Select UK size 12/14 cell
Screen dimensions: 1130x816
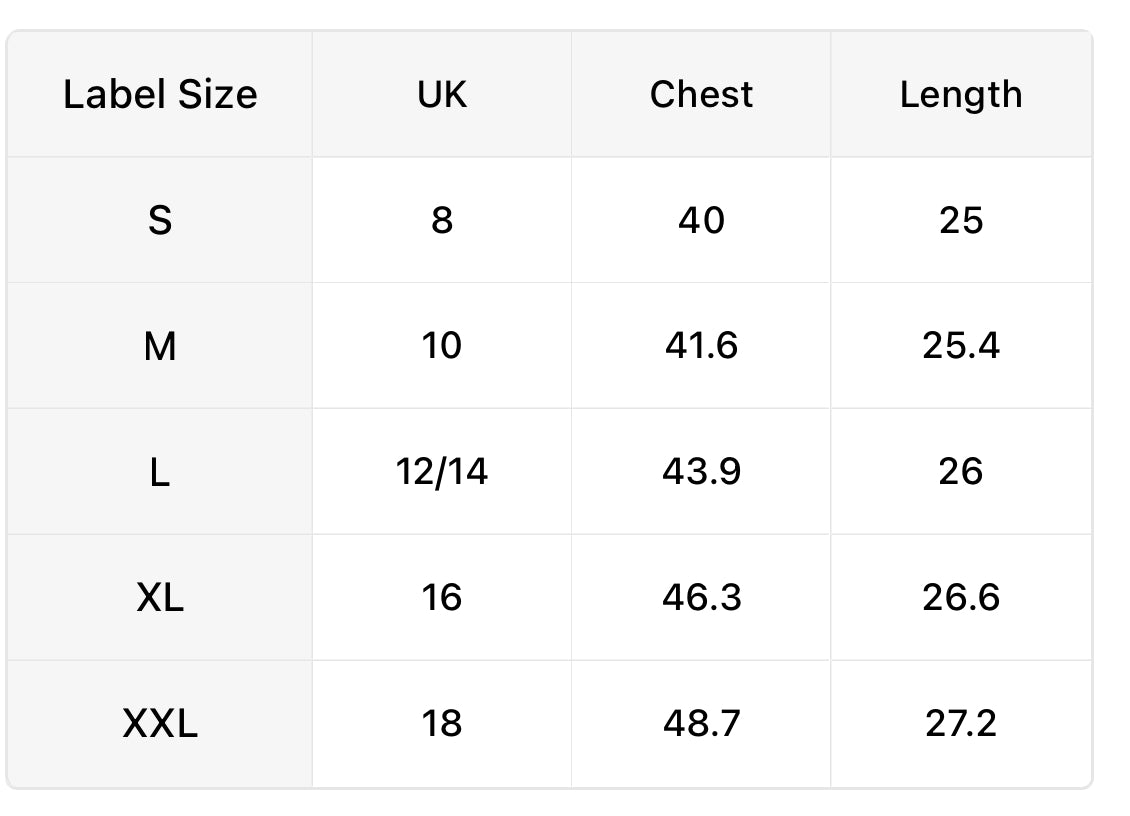pyautogui.click(x=442, y=471)
